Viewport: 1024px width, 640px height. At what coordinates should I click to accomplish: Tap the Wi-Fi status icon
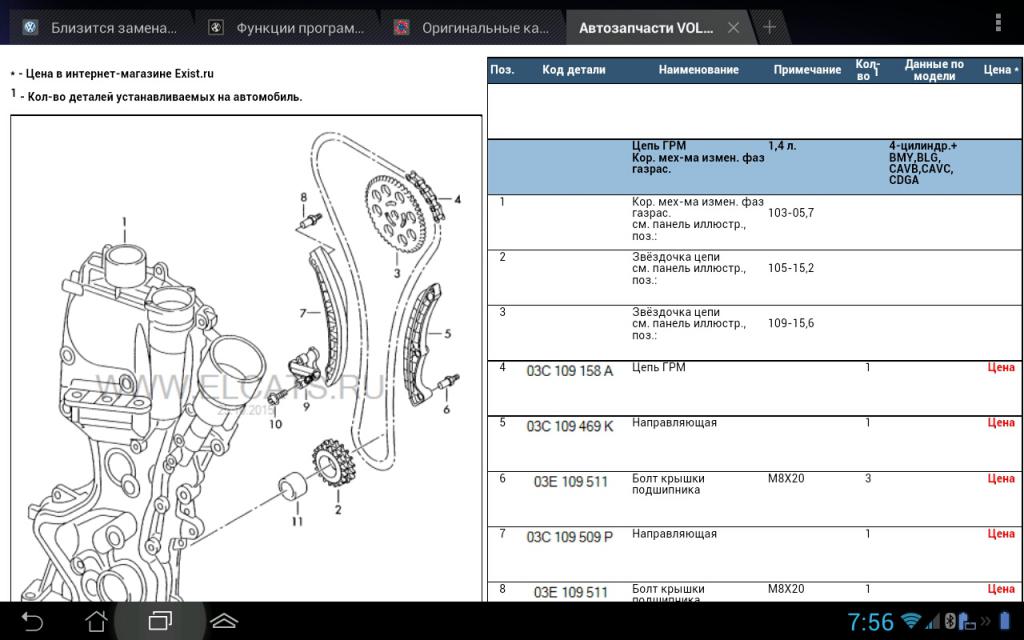(x=910, y=620)
